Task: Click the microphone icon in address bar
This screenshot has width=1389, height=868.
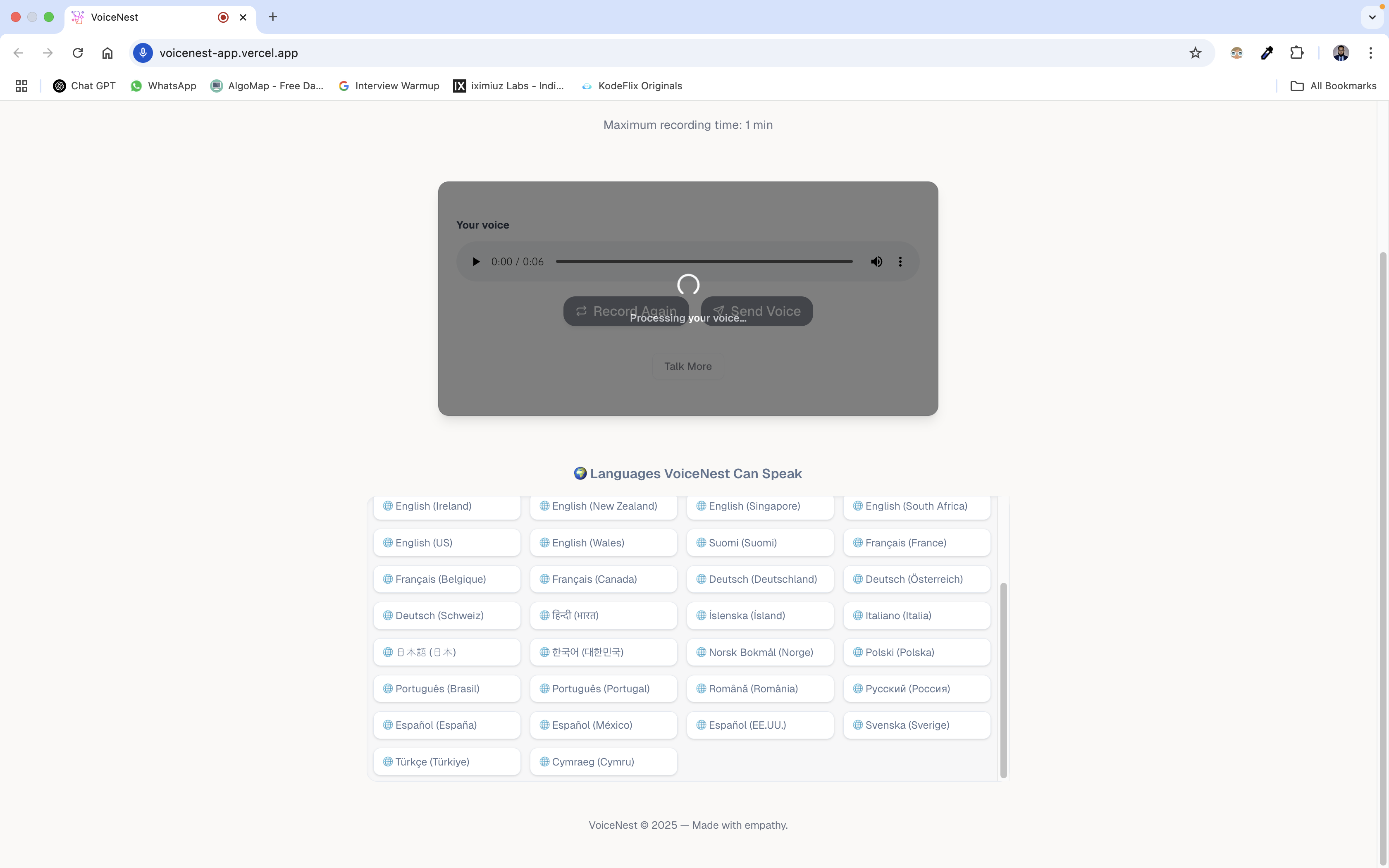Action: (x=143, y=53)
